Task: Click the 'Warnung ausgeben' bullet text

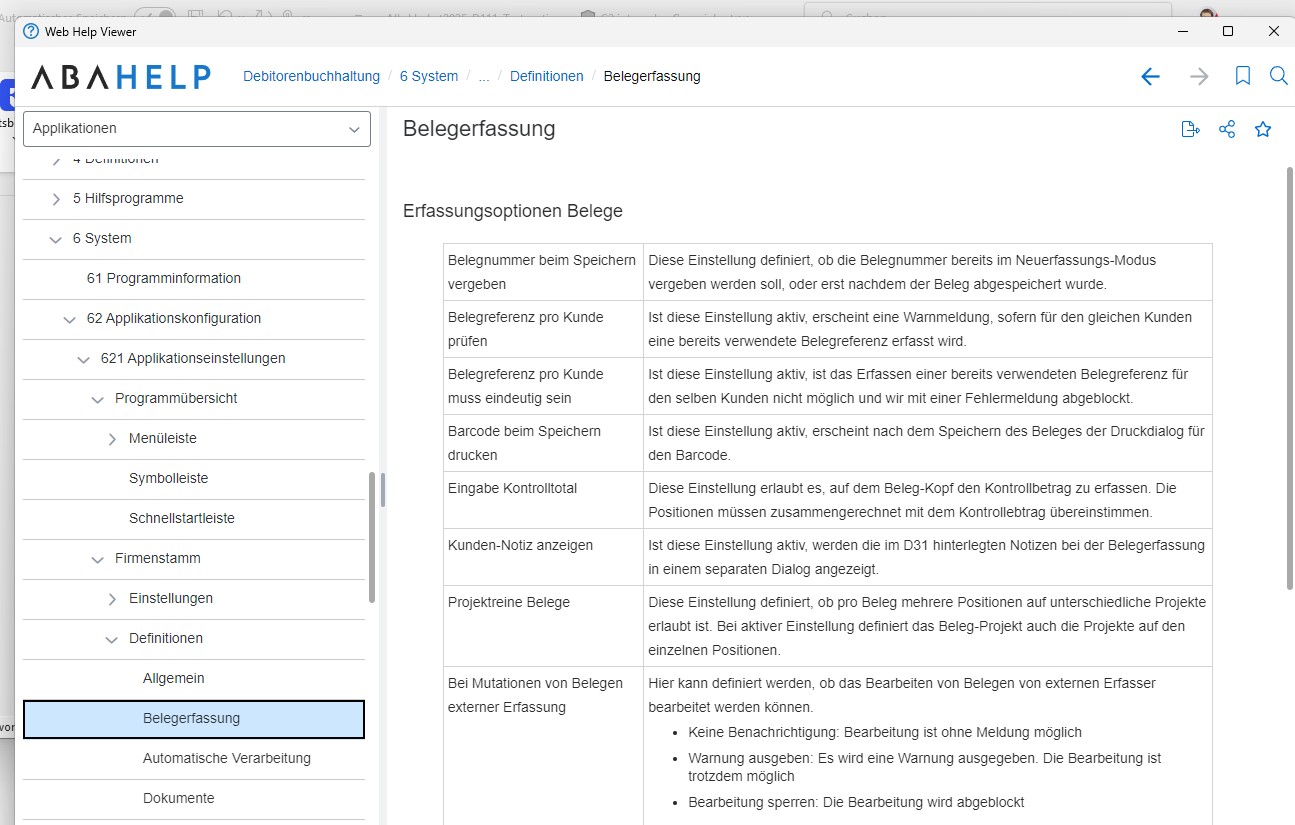Action: click(x=925, y=767)
